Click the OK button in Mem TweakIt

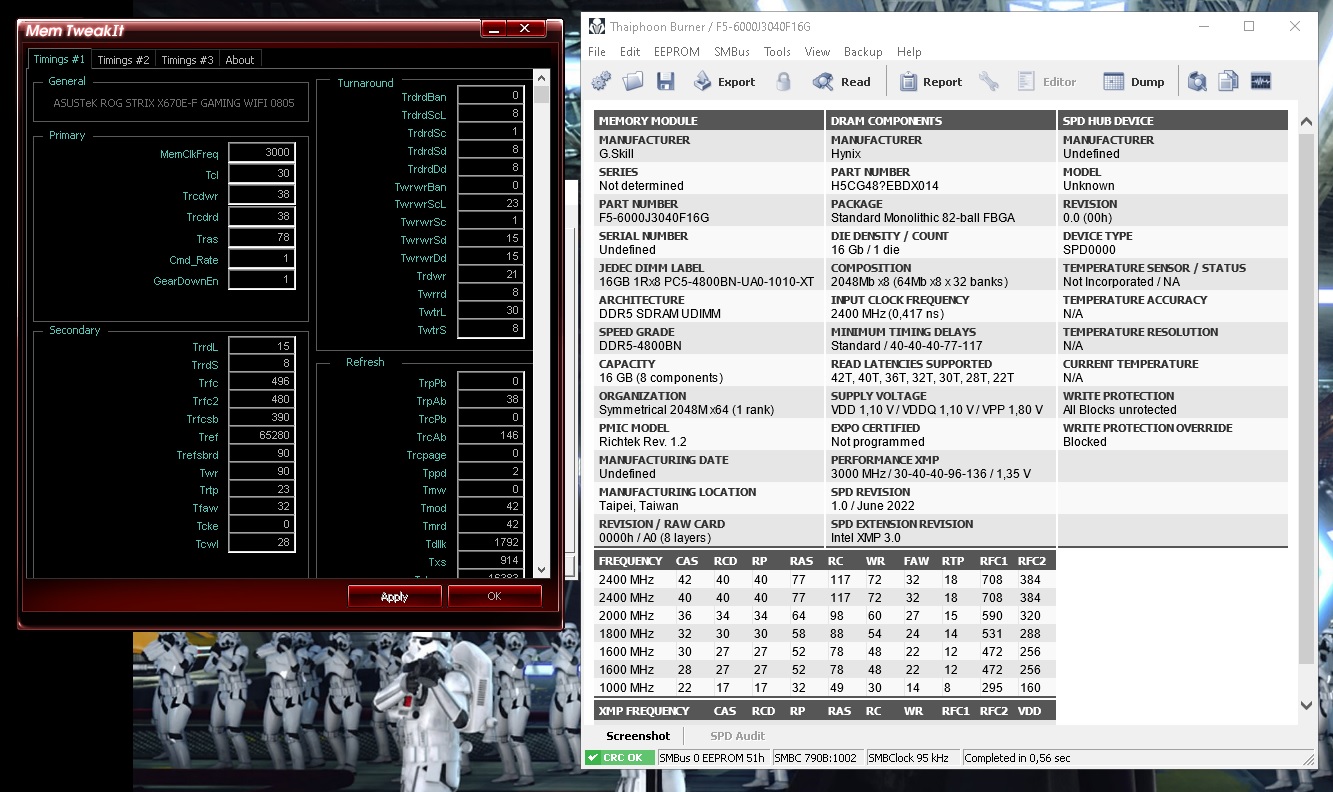point(494,596)
